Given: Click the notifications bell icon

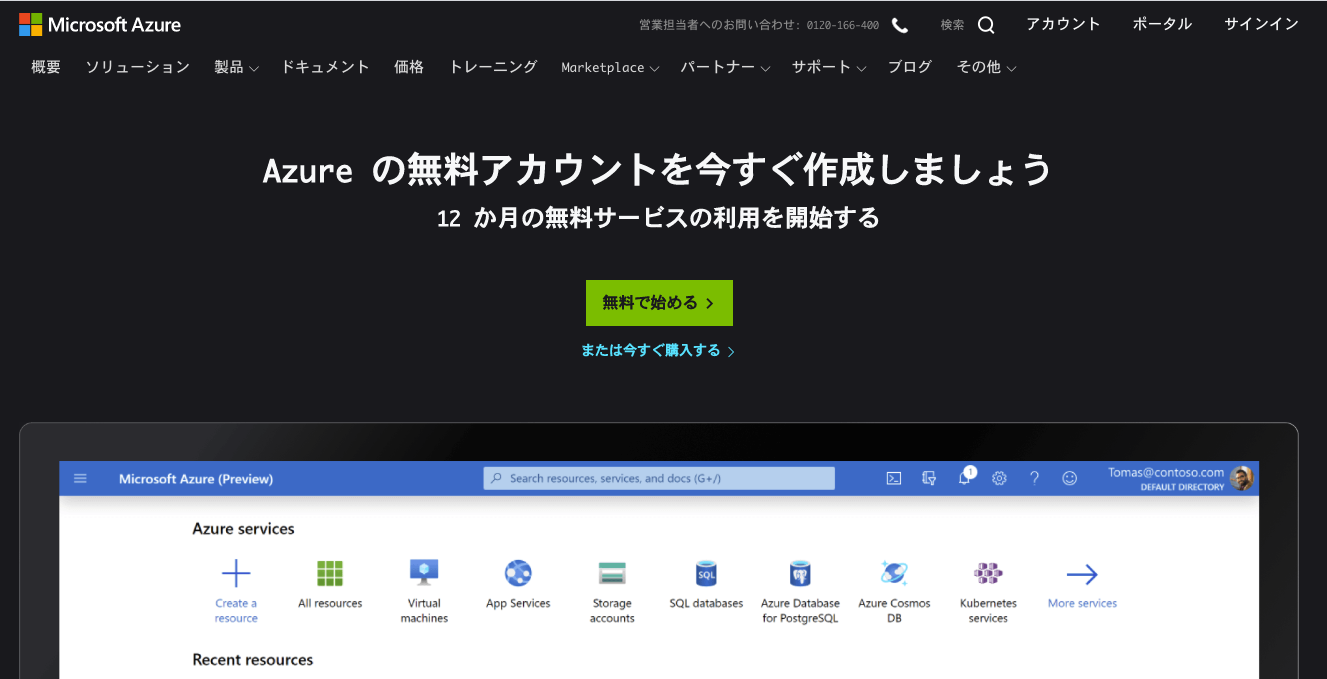Looking at the screenshot, I should (x=965, y=478).
